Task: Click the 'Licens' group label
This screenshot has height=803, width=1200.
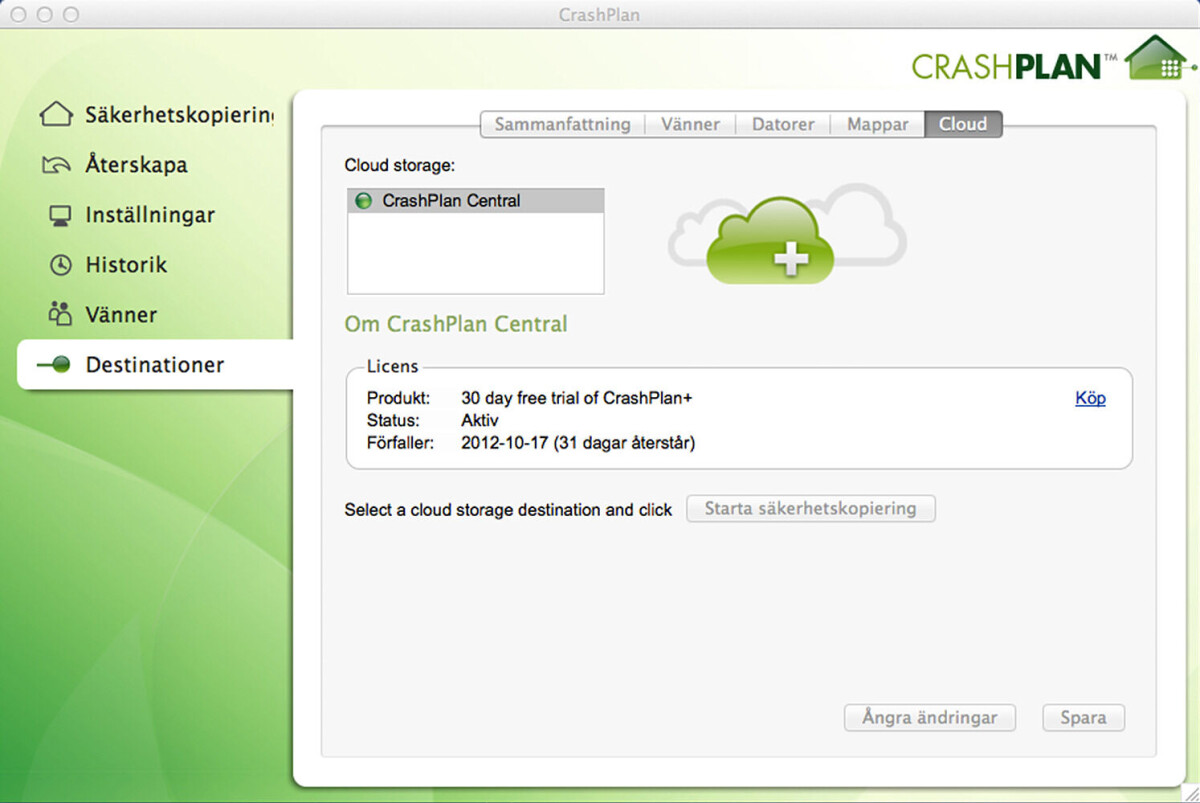Action: click(x=392, y=367)
